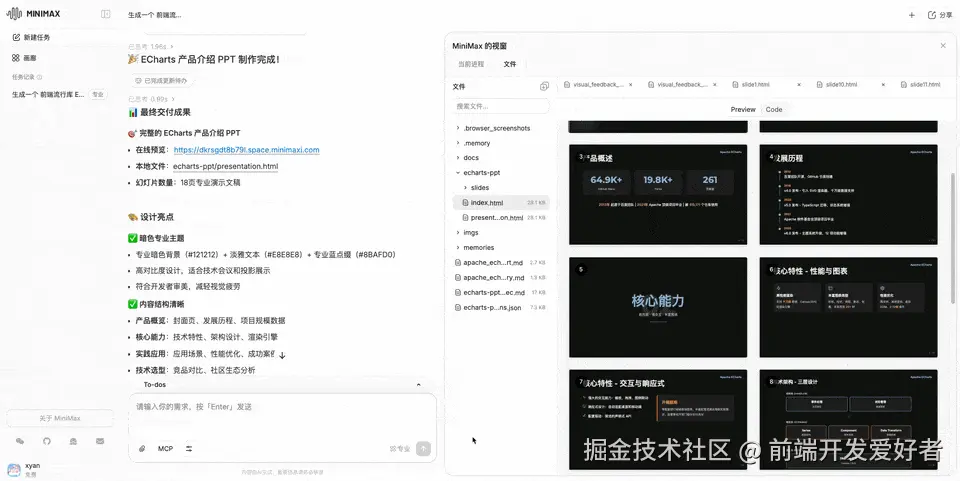Click the Discord icon in sidebar footer
This screenshot has height=481, width=960.
point(73,441)
